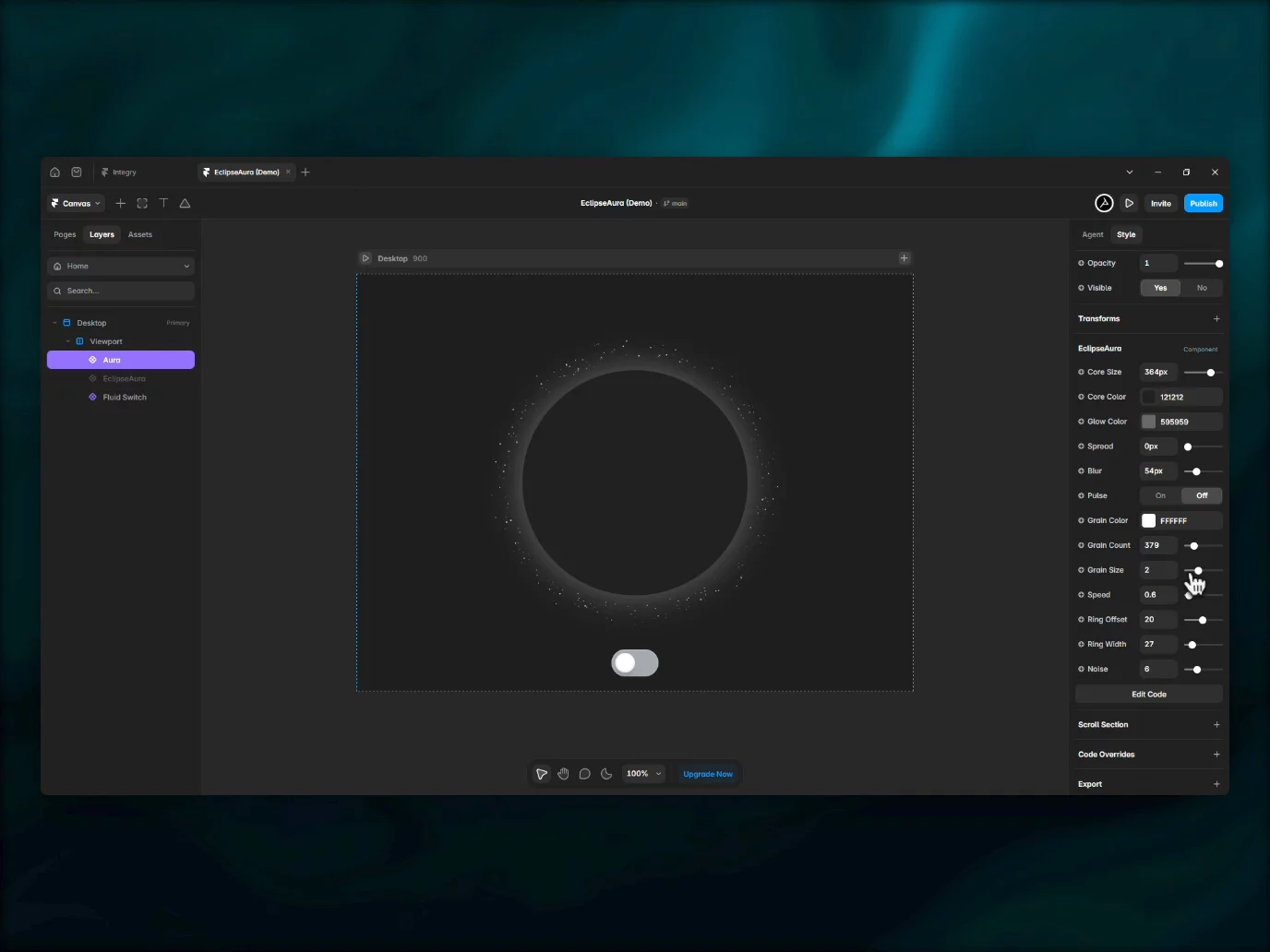The image size is (1270, 952).
Task: Select the hidden EclipseAura layer
Action: pos(121,379)
